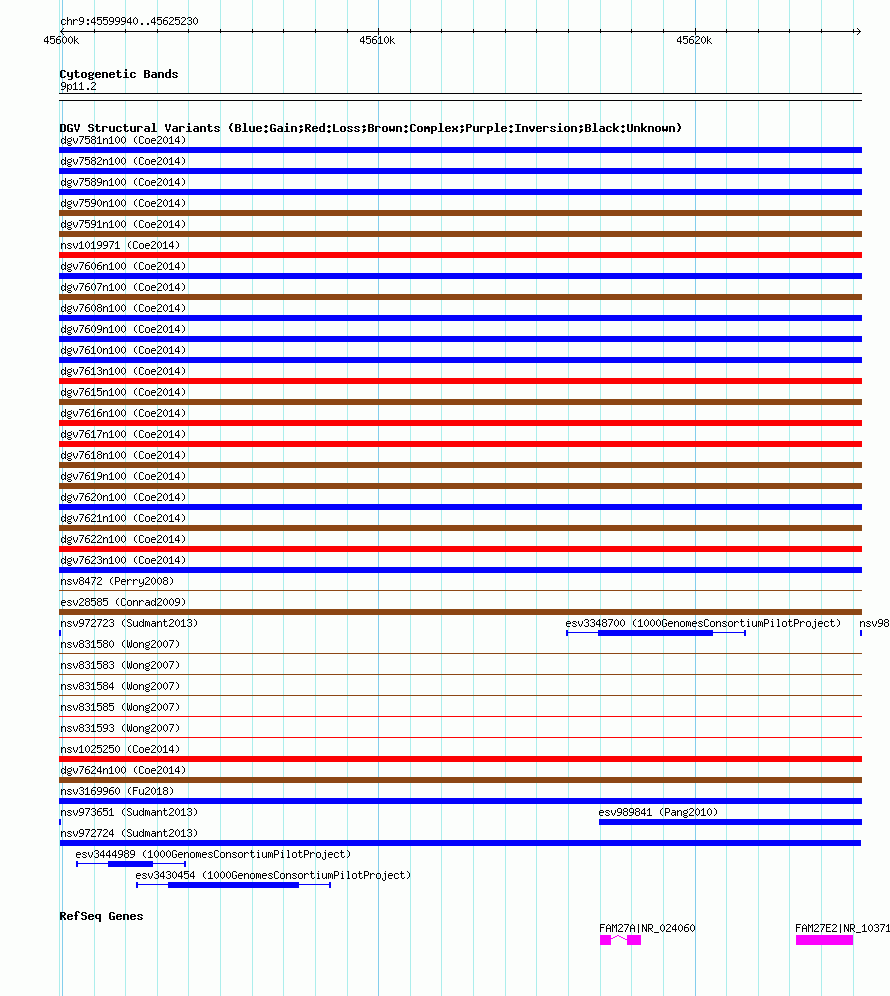This screenshot has height=996, width=890.
Task: Click the dgv7608n100 (Coe2014) label
Action: 123,308
